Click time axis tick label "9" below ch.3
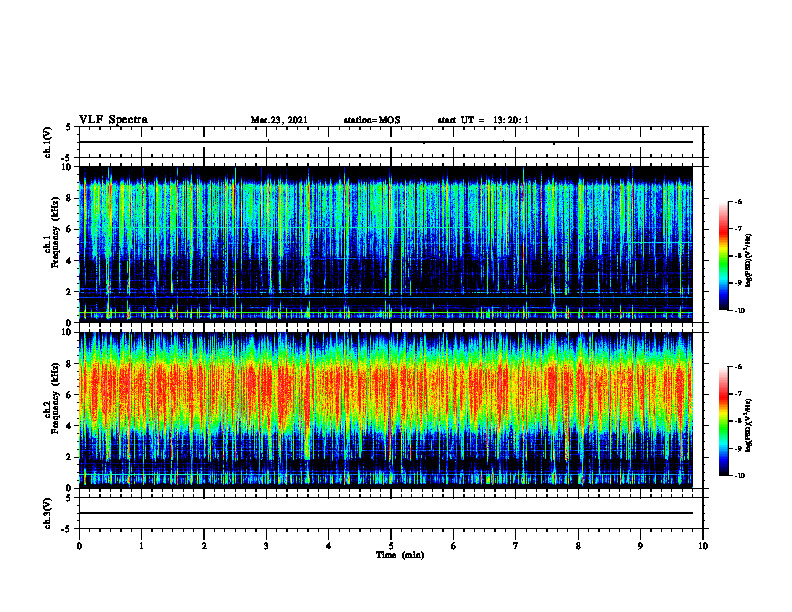 pyautogui.click(x=640, y=546)
